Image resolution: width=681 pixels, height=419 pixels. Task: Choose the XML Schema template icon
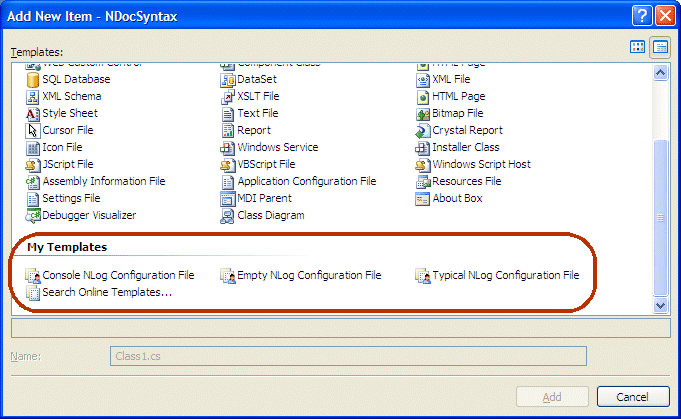33,96
